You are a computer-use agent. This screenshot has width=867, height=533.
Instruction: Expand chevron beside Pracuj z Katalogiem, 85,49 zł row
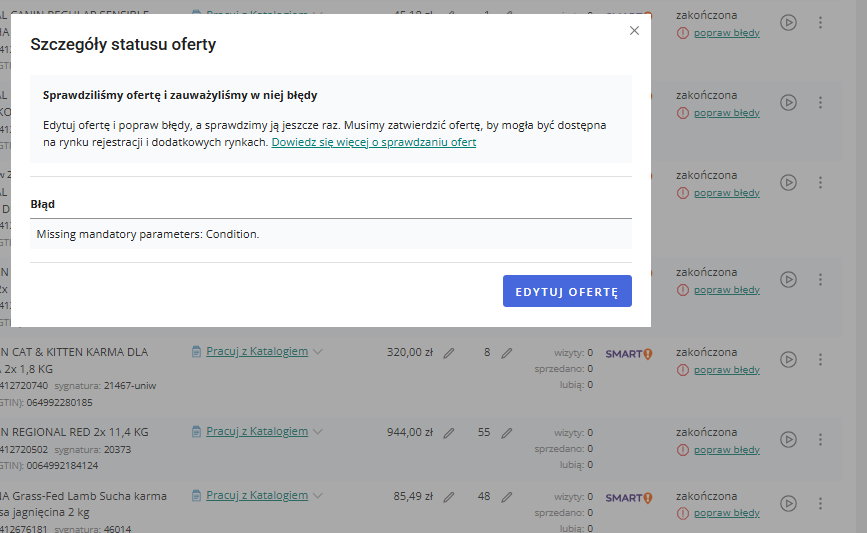318,496
